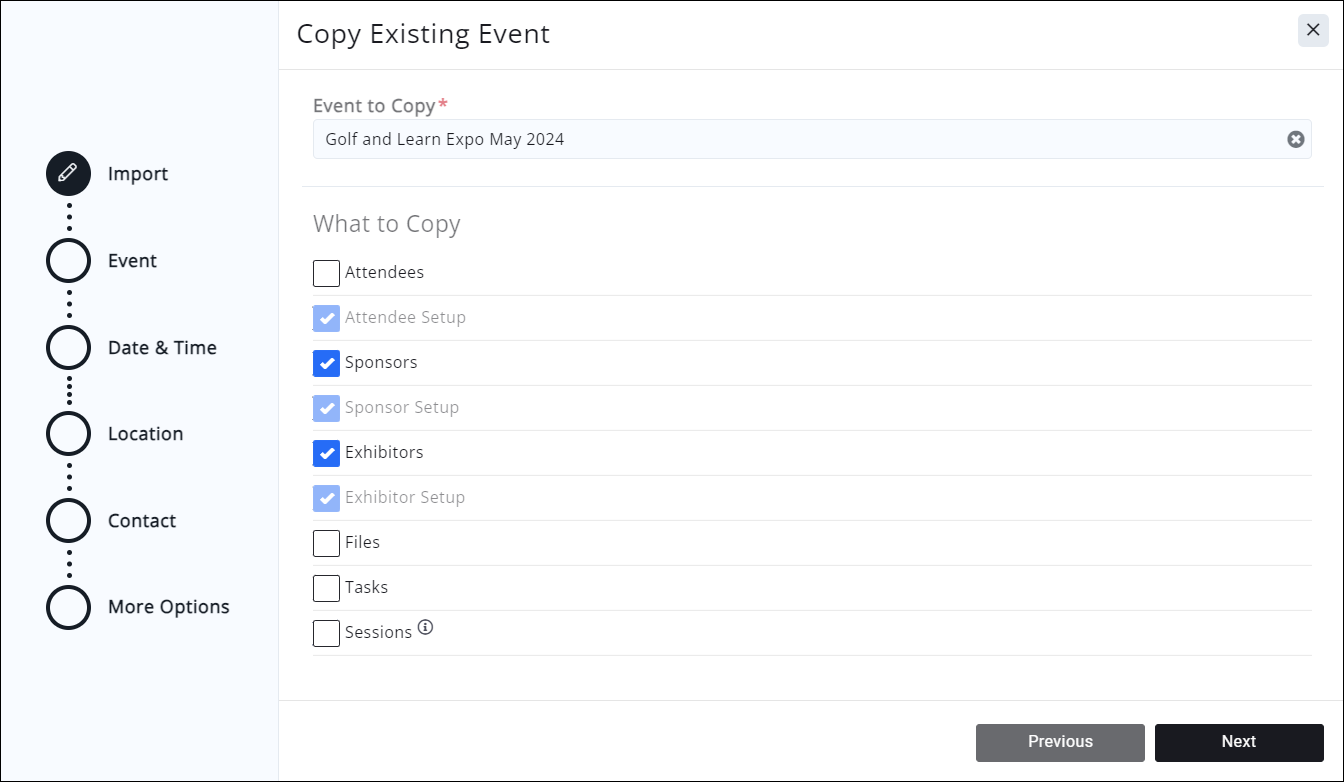This screenshot has width=1344, height=782.
Task: Check the Tasks checkbox
Action: [325, 587]
